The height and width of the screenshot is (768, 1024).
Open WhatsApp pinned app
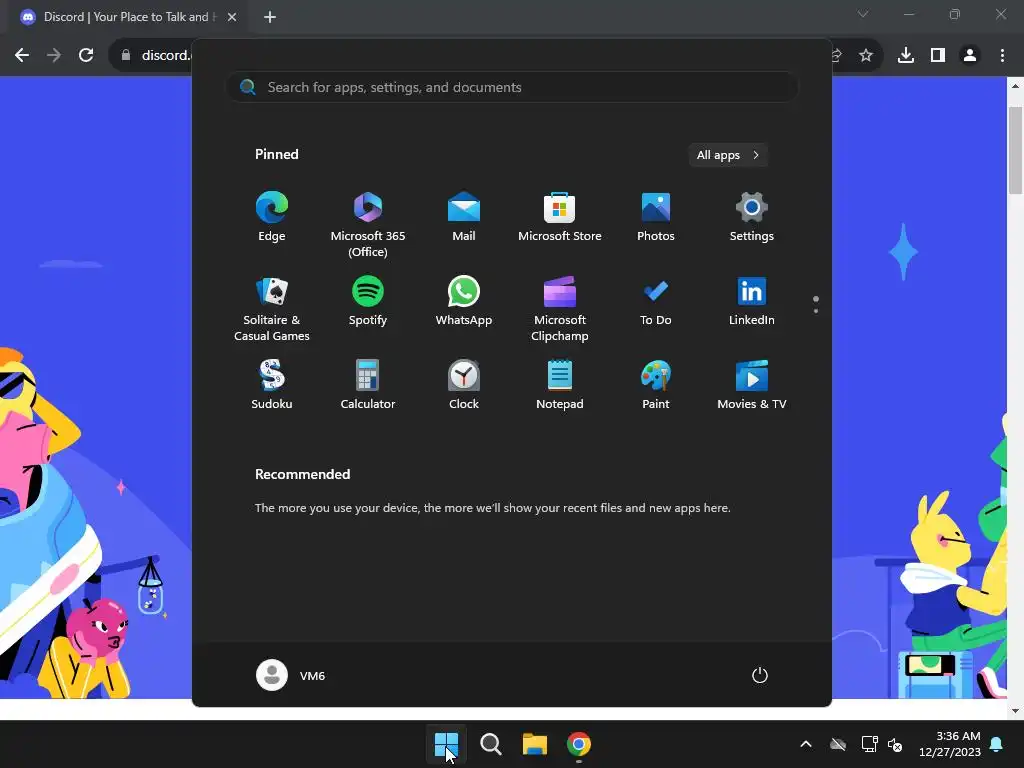[x=464, y=302]
